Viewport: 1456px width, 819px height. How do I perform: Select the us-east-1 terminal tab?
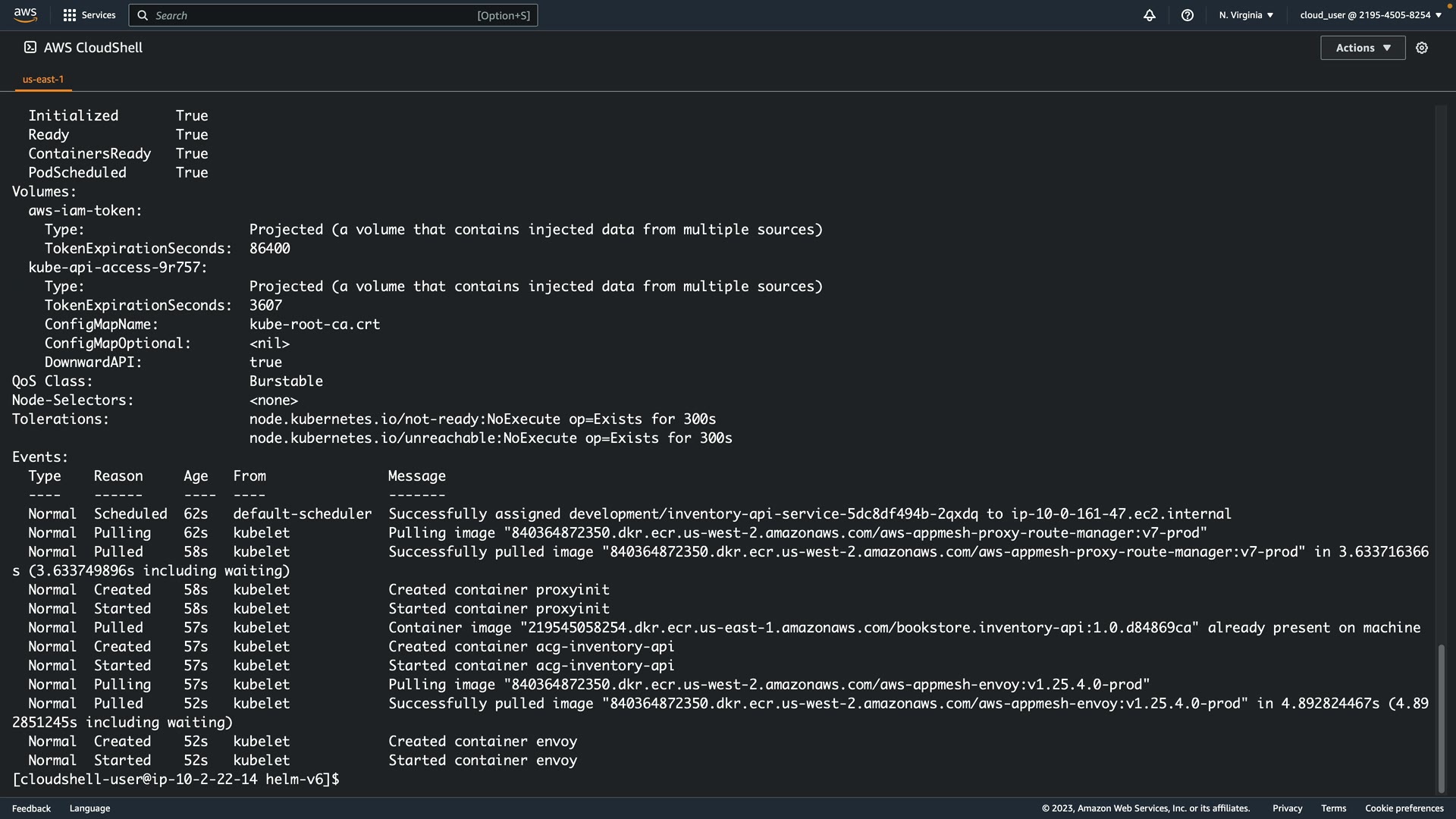(43, 79)
